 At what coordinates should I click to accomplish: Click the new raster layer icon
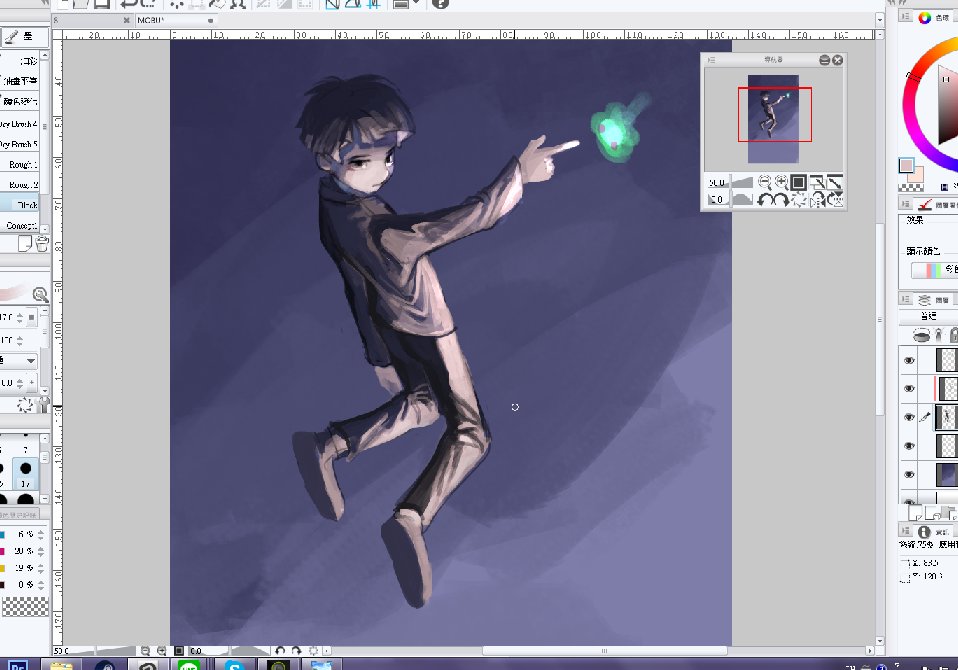click(915, 512)
